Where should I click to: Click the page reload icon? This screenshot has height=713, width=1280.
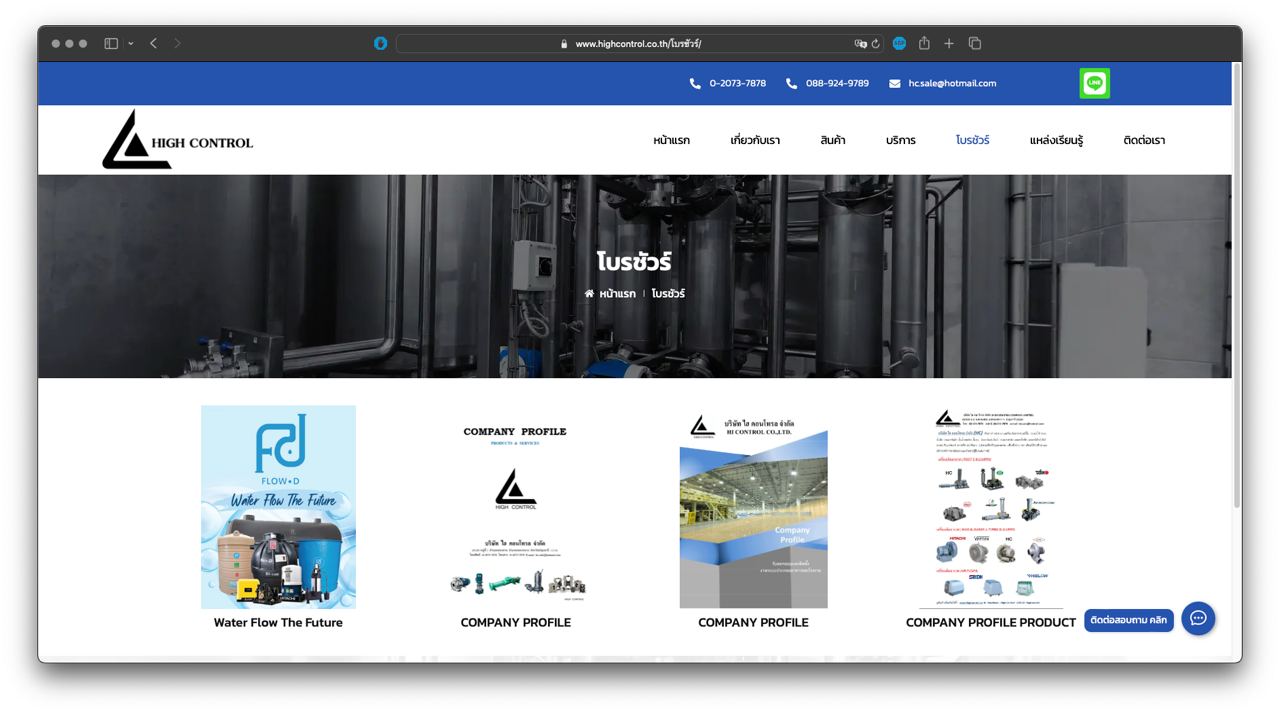click(x=876, y=44)
